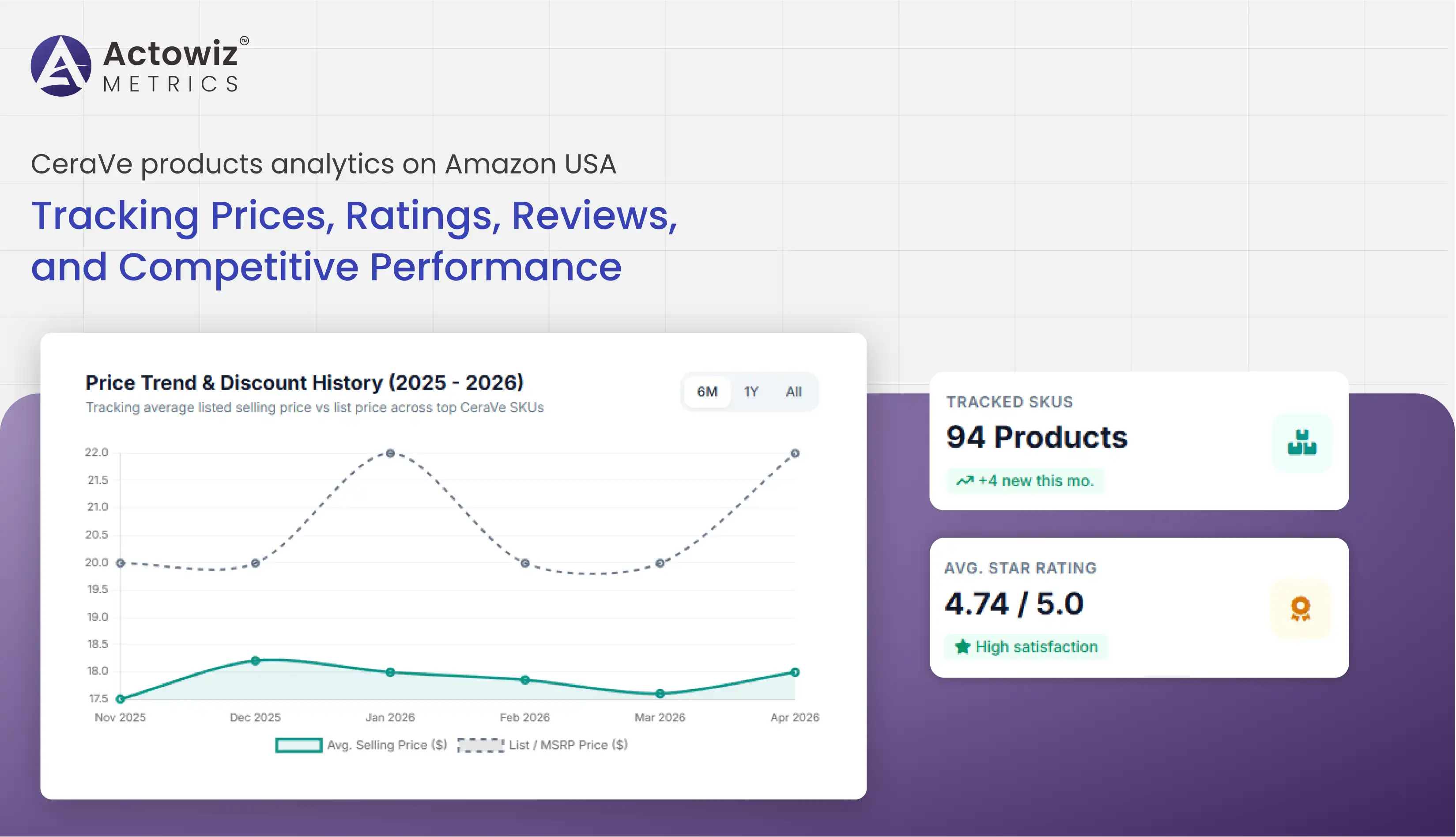Click the Feb 2026 list price data point

pyautogui.click(x=525, y=563)
